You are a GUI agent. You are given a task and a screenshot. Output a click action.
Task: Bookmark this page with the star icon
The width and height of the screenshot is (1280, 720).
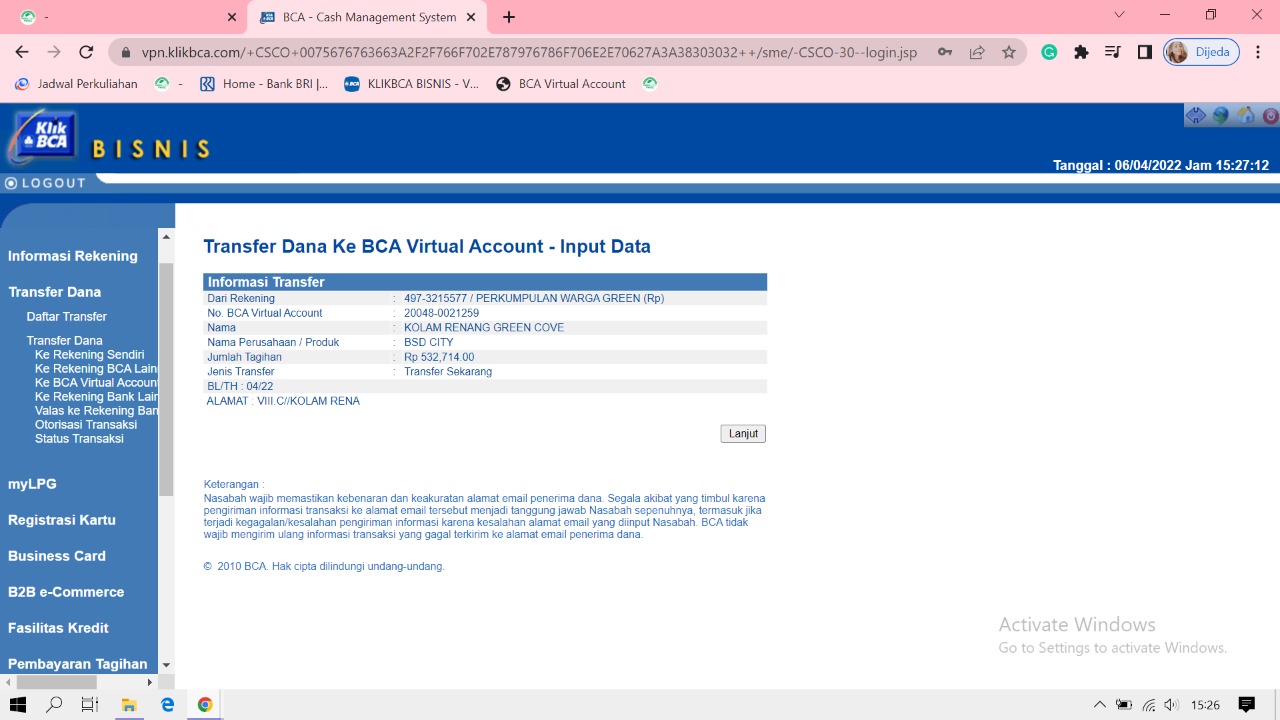click(x=1009, y=52)
